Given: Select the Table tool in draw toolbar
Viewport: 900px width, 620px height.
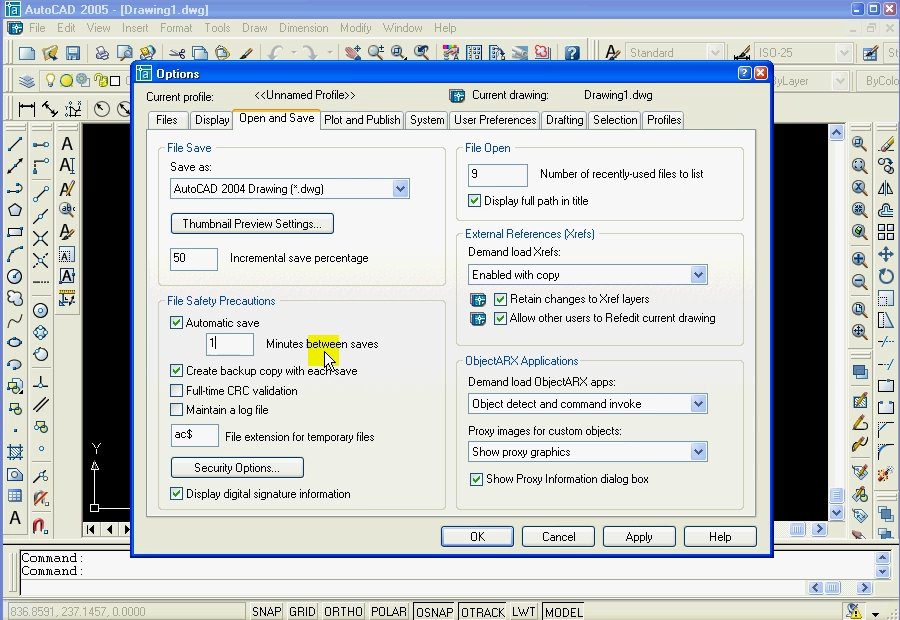Looking at the screenshot, I should click(15, 496).
